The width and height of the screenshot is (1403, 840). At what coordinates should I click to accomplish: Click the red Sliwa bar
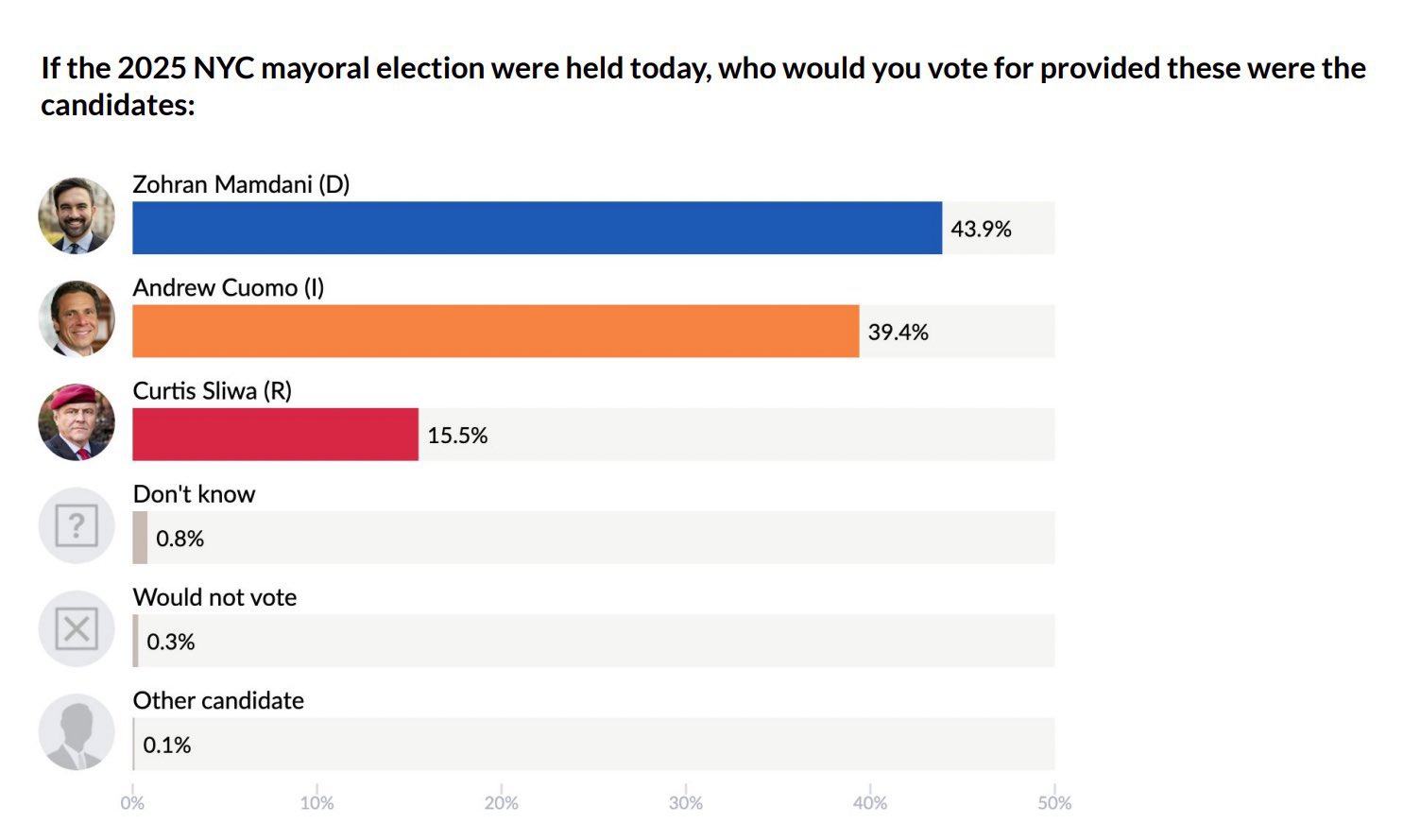pos(275,435)
